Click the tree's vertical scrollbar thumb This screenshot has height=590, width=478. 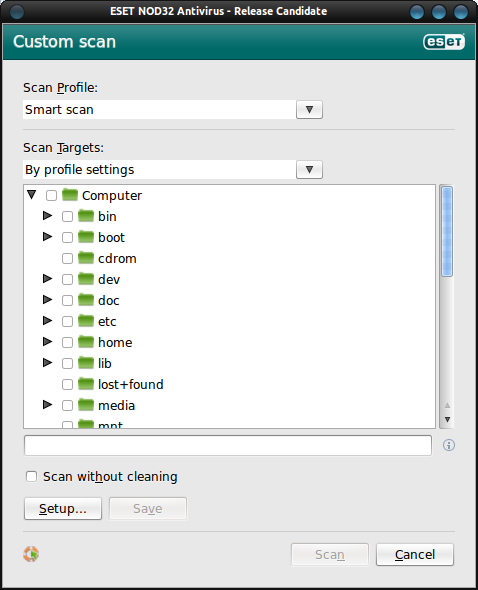click(x=447, y=232)
